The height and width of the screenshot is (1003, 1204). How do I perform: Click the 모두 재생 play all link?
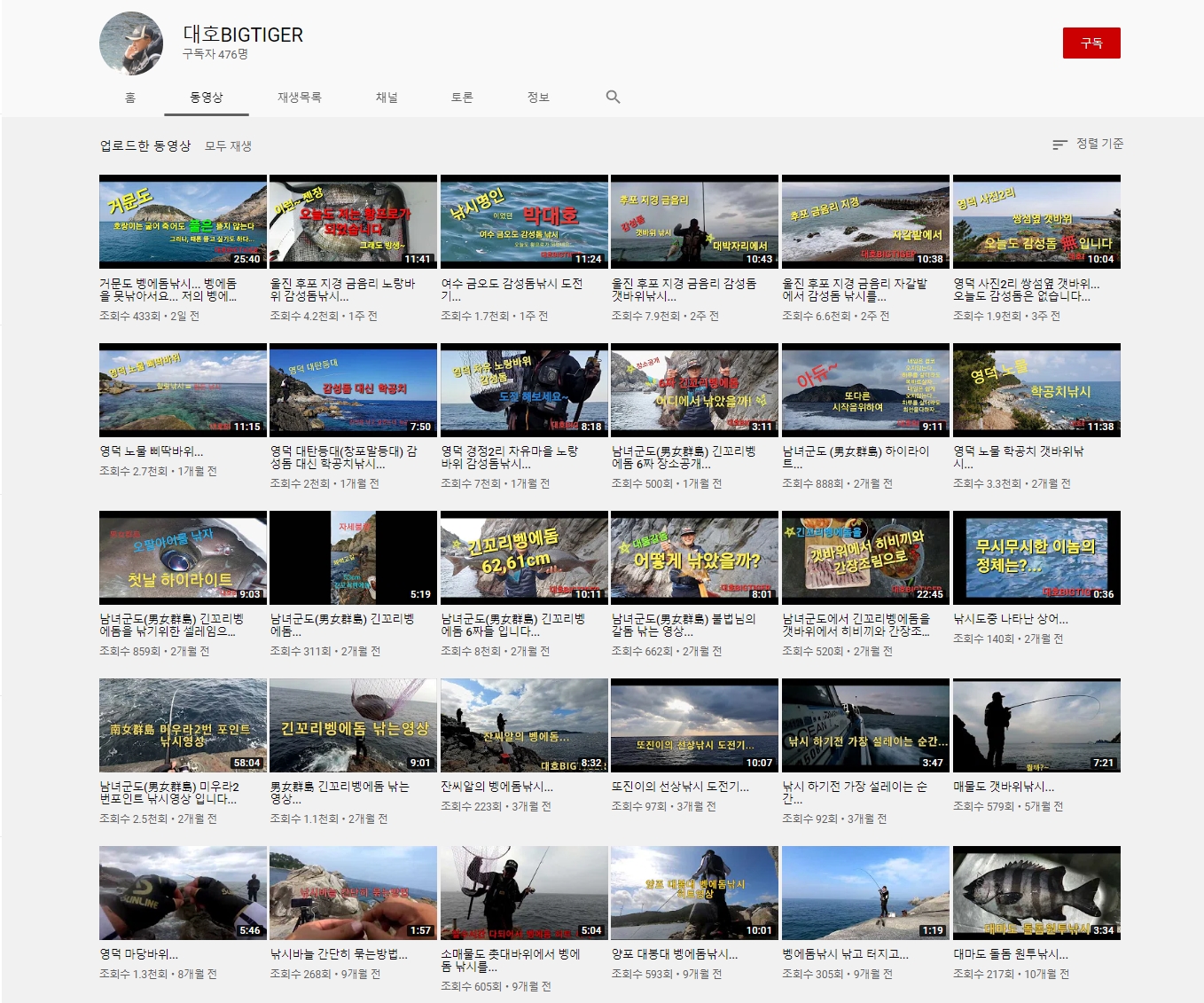[228, 145]
